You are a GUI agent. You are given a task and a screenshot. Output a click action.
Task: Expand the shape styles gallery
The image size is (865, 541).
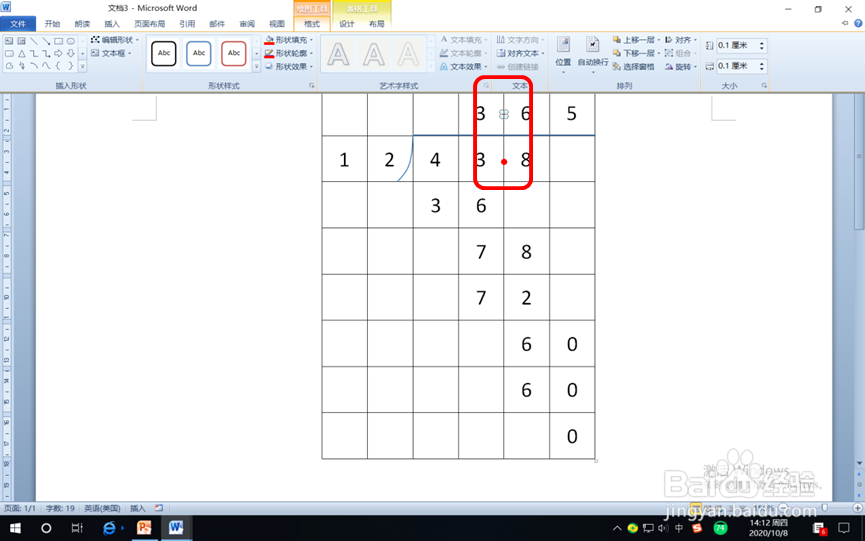[x=257, y=67]
